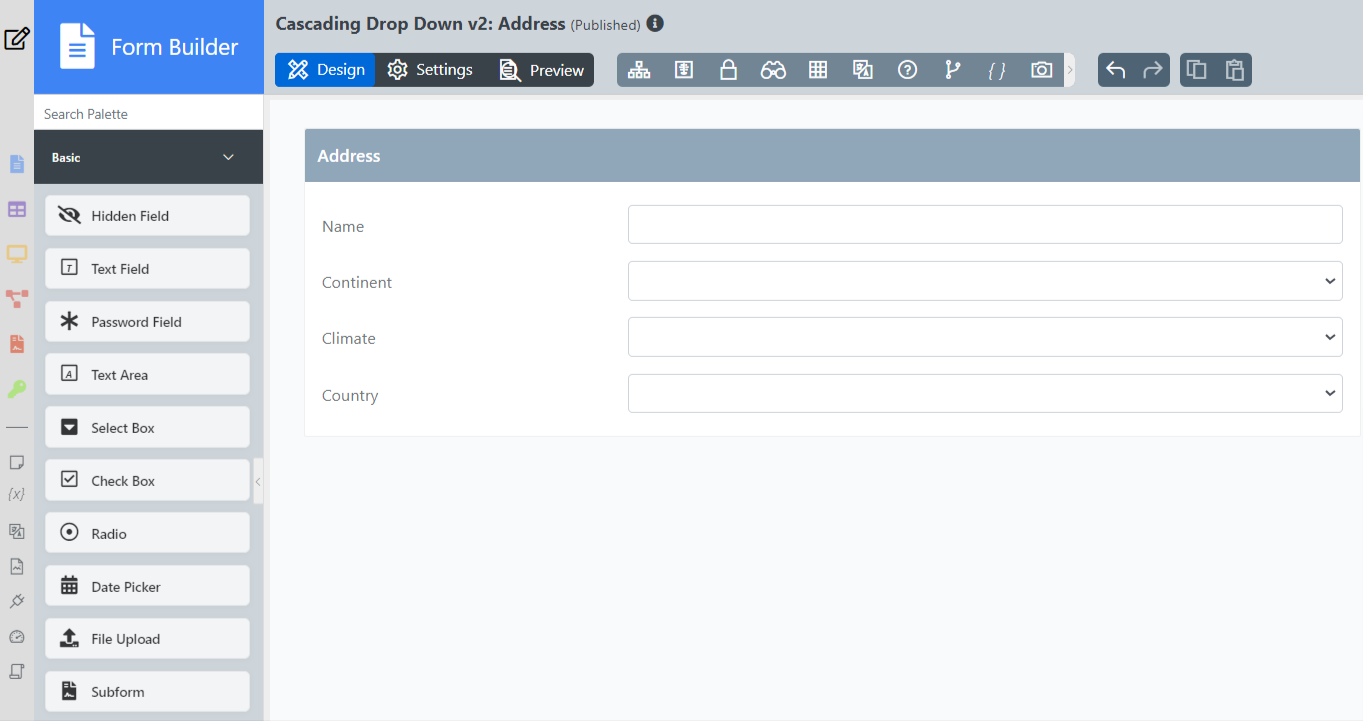
Task: Open the curly braces JSON toolbar icon
Action: click(996, 70)
